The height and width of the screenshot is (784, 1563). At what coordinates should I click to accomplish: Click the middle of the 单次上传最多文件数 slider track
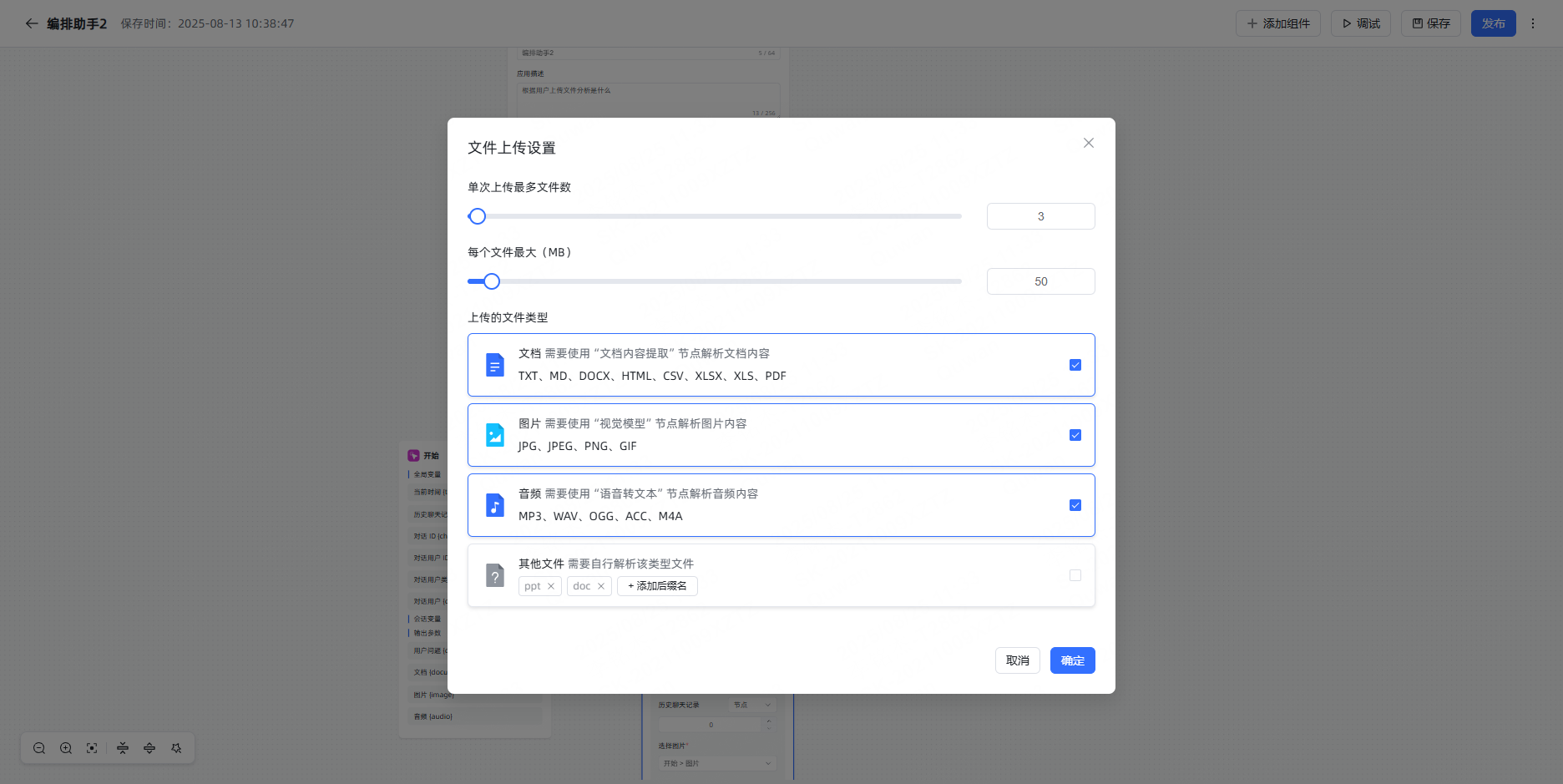(x=715, y=216)
